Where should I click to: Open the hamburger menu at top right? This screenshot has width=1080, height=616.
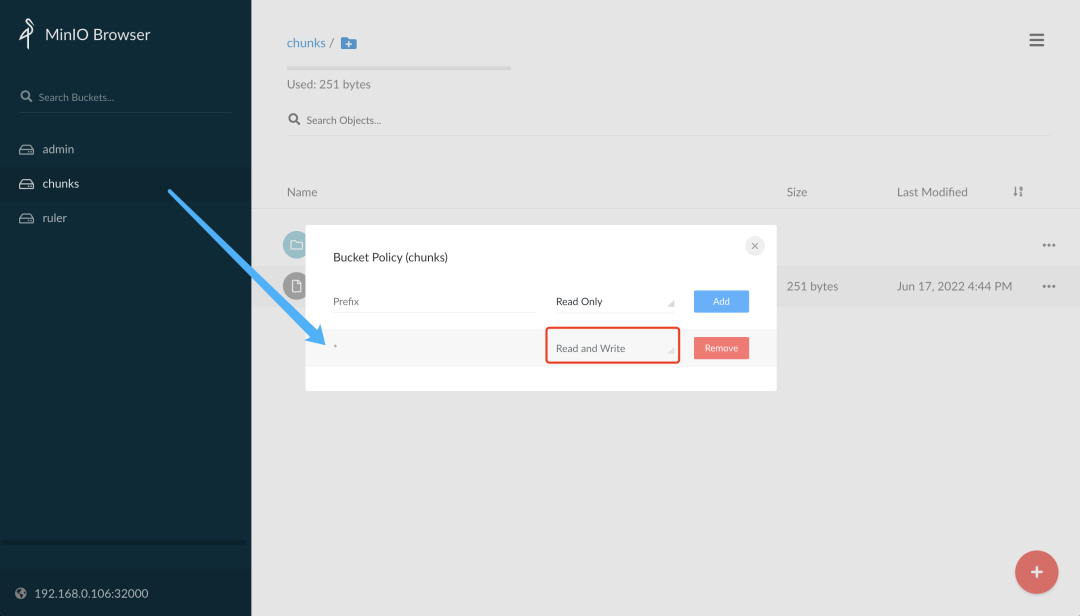[1037, 40]
